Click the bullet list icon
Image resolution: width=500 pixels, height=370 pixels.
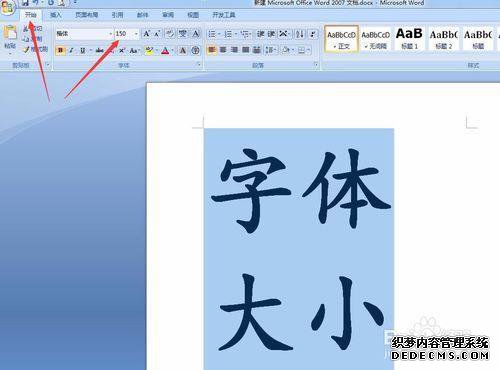(x=212, y=34)
